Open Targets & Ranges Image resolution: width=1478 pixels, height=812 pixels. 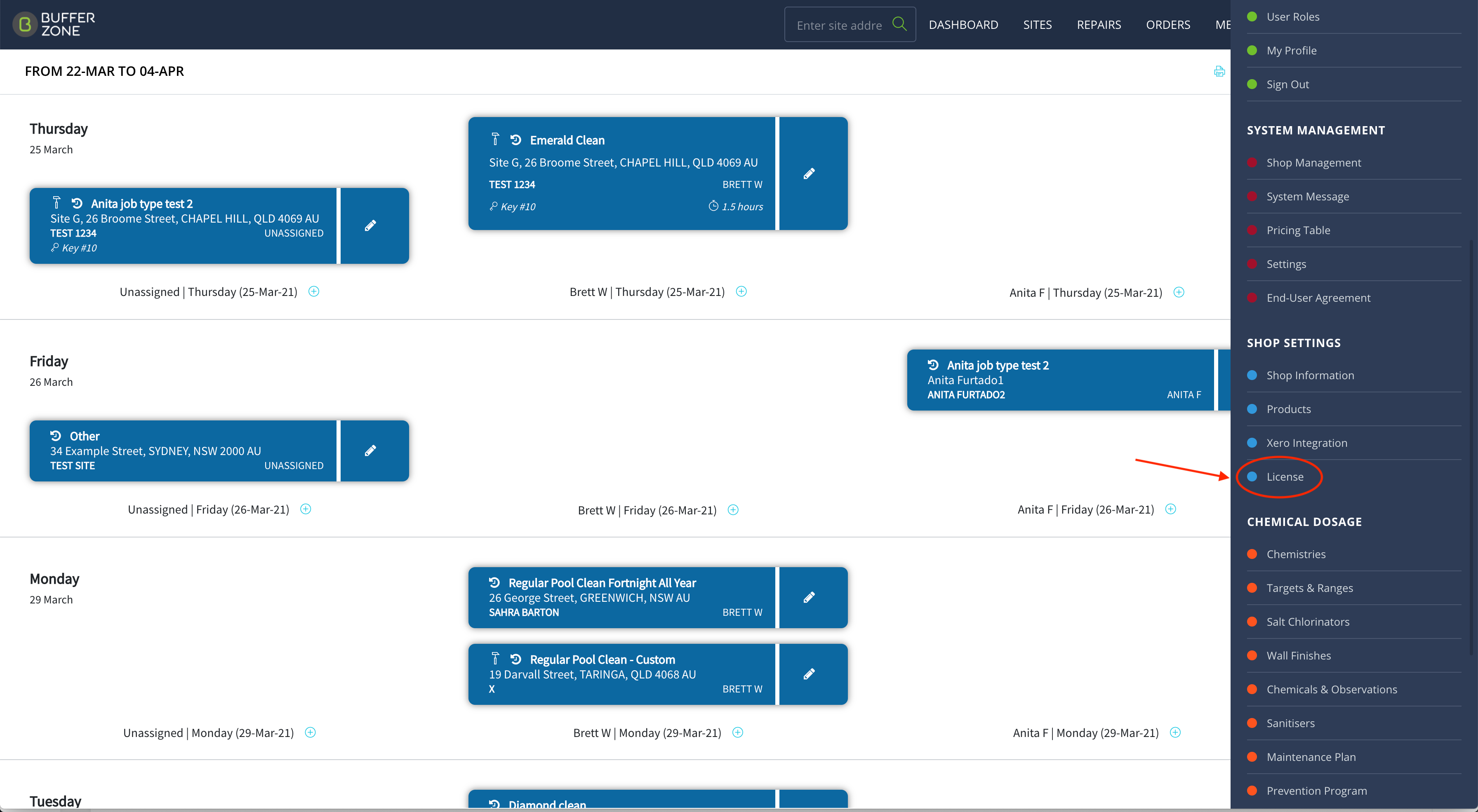1354,588
